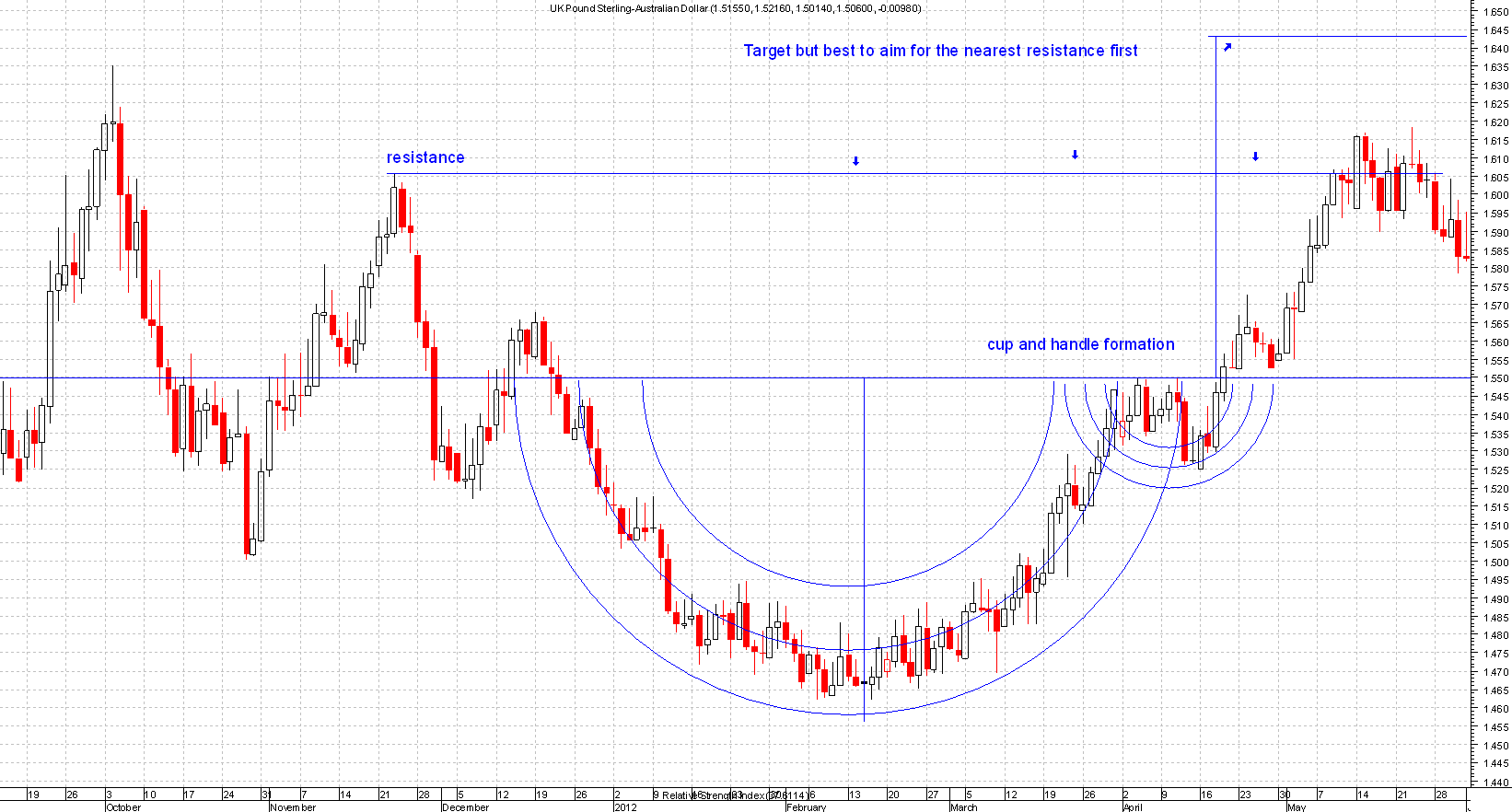The image size is (1512, 812).
Task: Click the 1.460 price on right axis
Action: point(1495,709)
